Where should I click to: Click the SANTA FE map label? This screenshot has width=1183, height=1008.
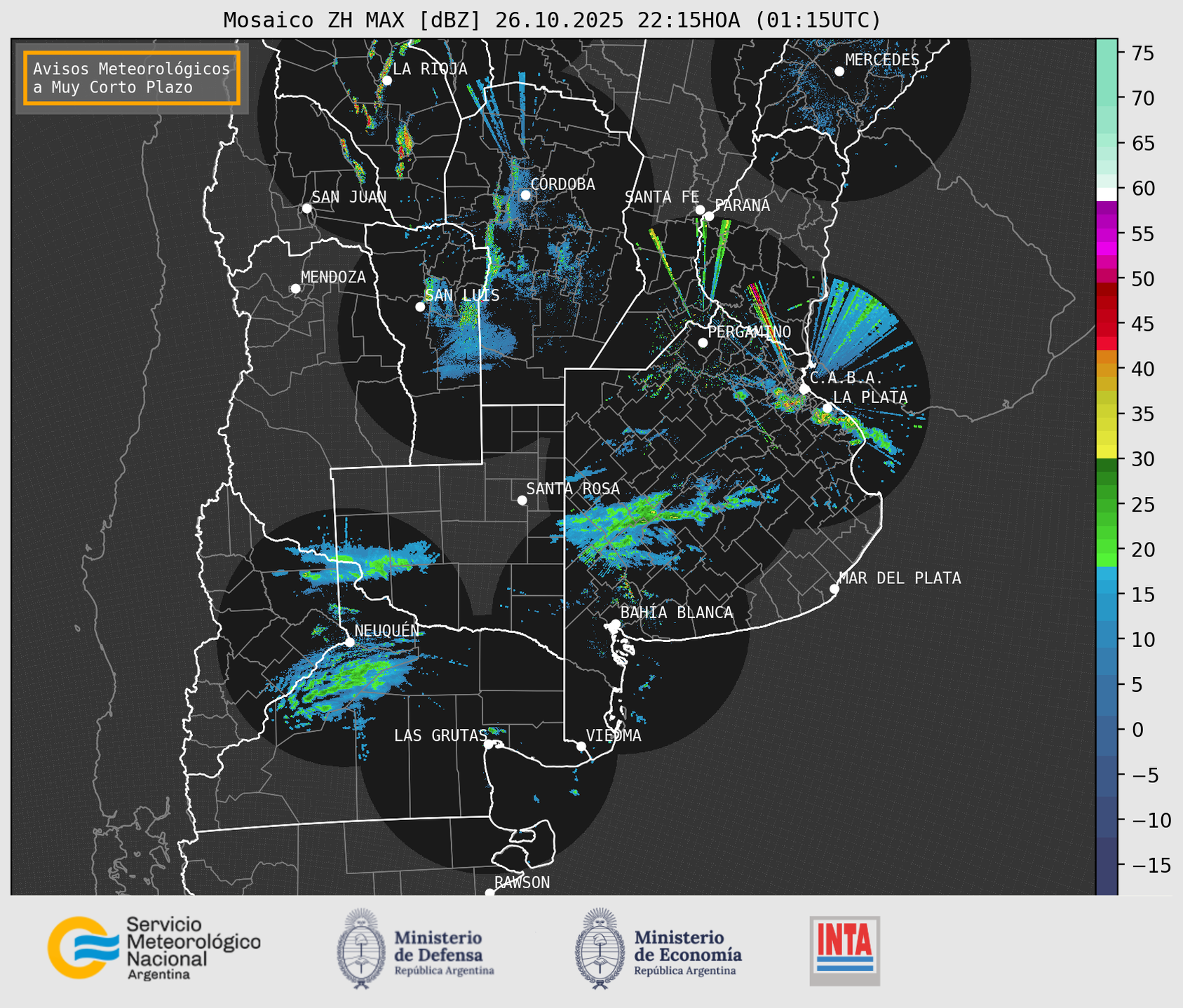coord(662,197)
